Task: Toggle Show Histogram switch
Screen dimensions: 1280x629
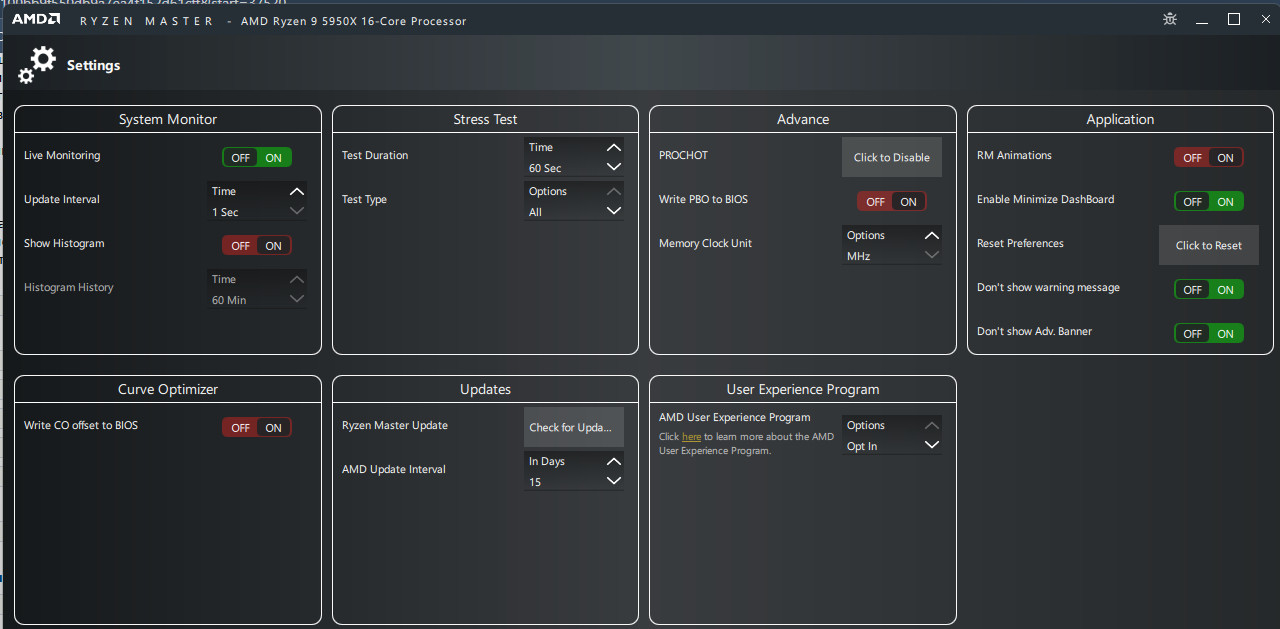Action: coord(257,246)
